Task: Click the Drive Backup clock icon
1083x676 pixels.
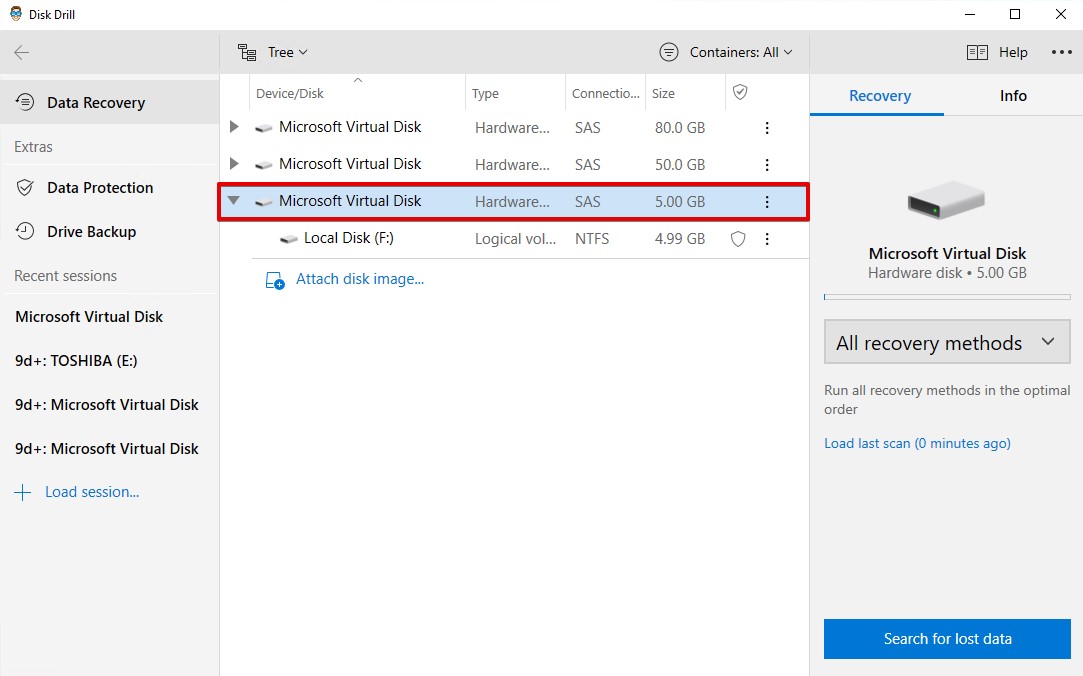Action: 25,231
